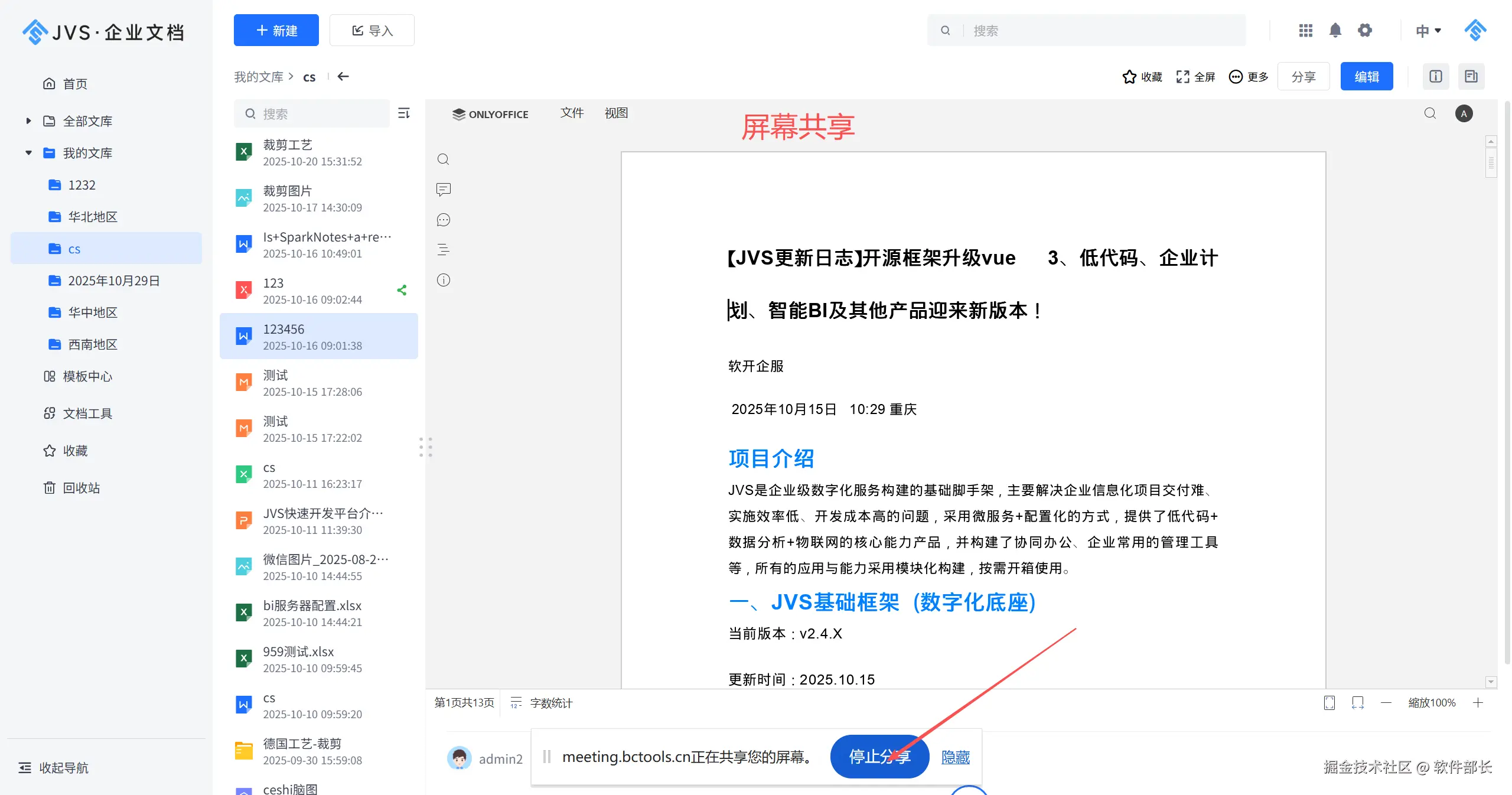The width and height of the screenshot is (1512, 795).
Task: Click the 隐藏 link in sharing bar
Action: (x=955, y=757)
